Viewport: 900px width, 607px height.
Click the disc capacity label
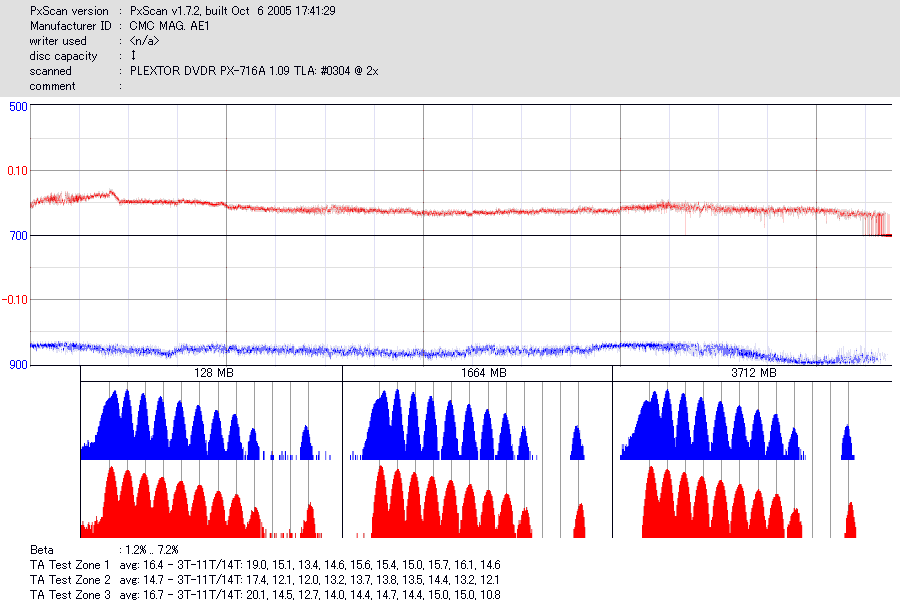tap(63, 56)
